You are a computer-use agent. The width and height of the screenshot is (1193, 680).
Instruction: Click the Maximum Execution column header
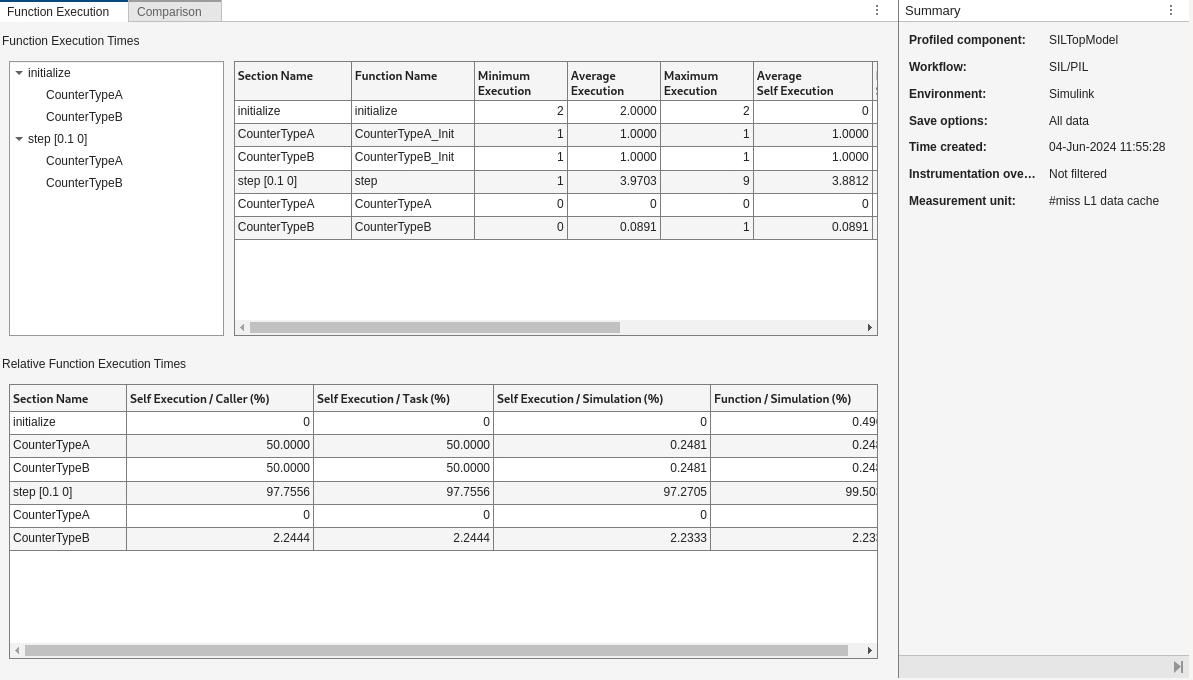click(x=706, y=83)
